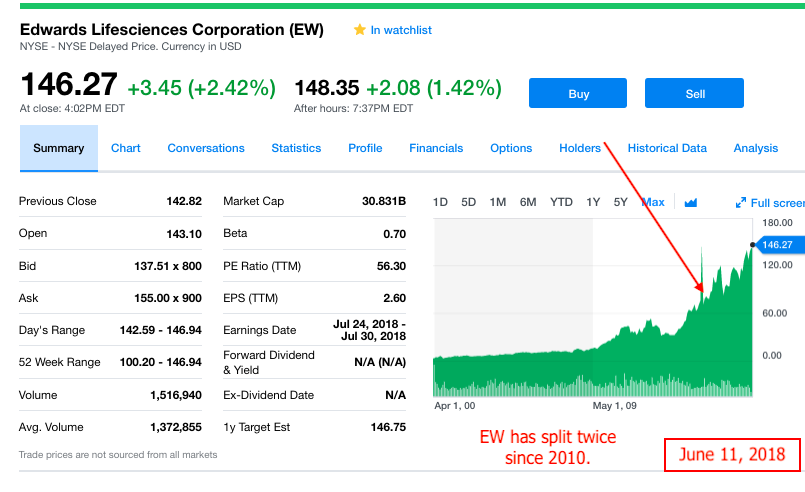Click the 180.00 y-axis label
Viewport: 805px width, 492px height.
point(777,223)
